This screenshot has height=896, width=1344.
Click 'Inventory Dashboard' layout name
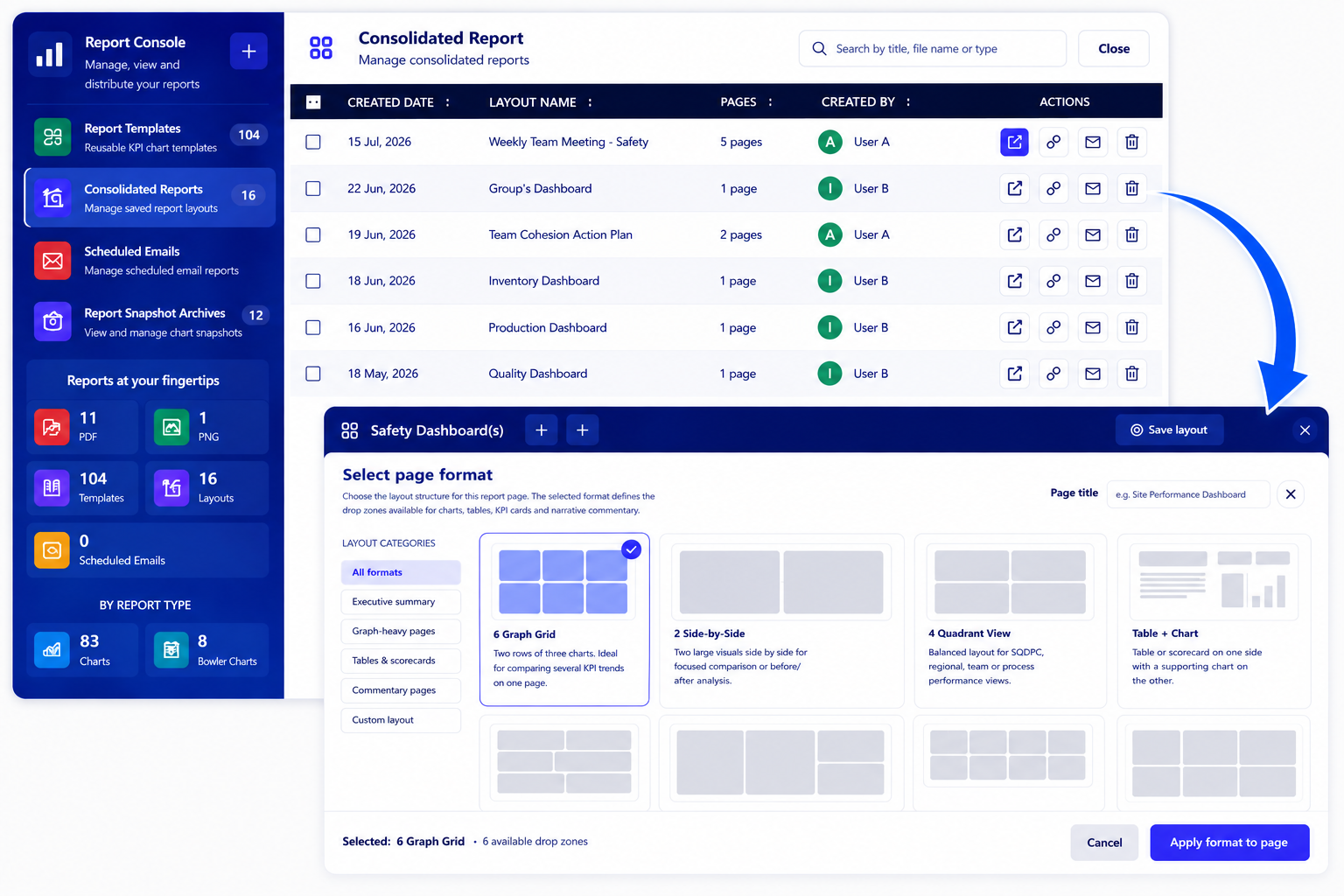544,281
